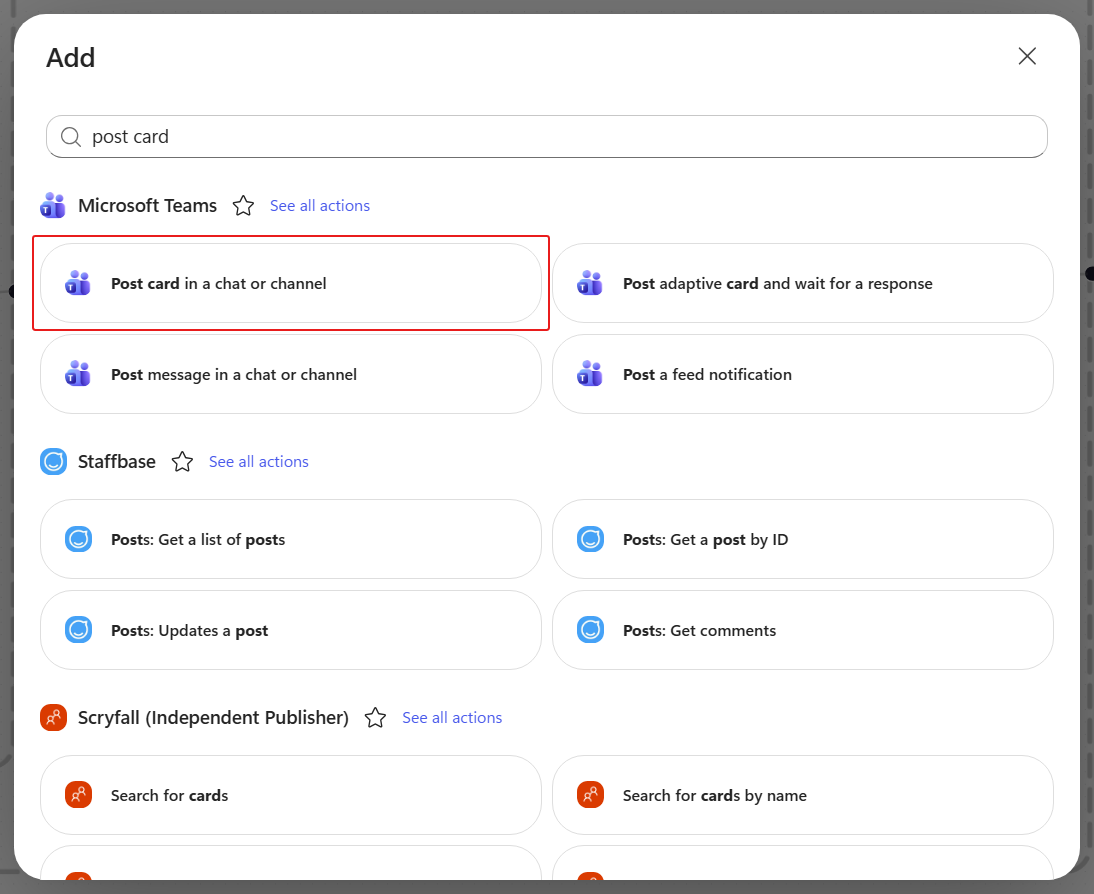Click the Scryfall (Independent Publisher) heading text
The width and height of the screenshot is (1094, 894).
[x=213, y=718]
